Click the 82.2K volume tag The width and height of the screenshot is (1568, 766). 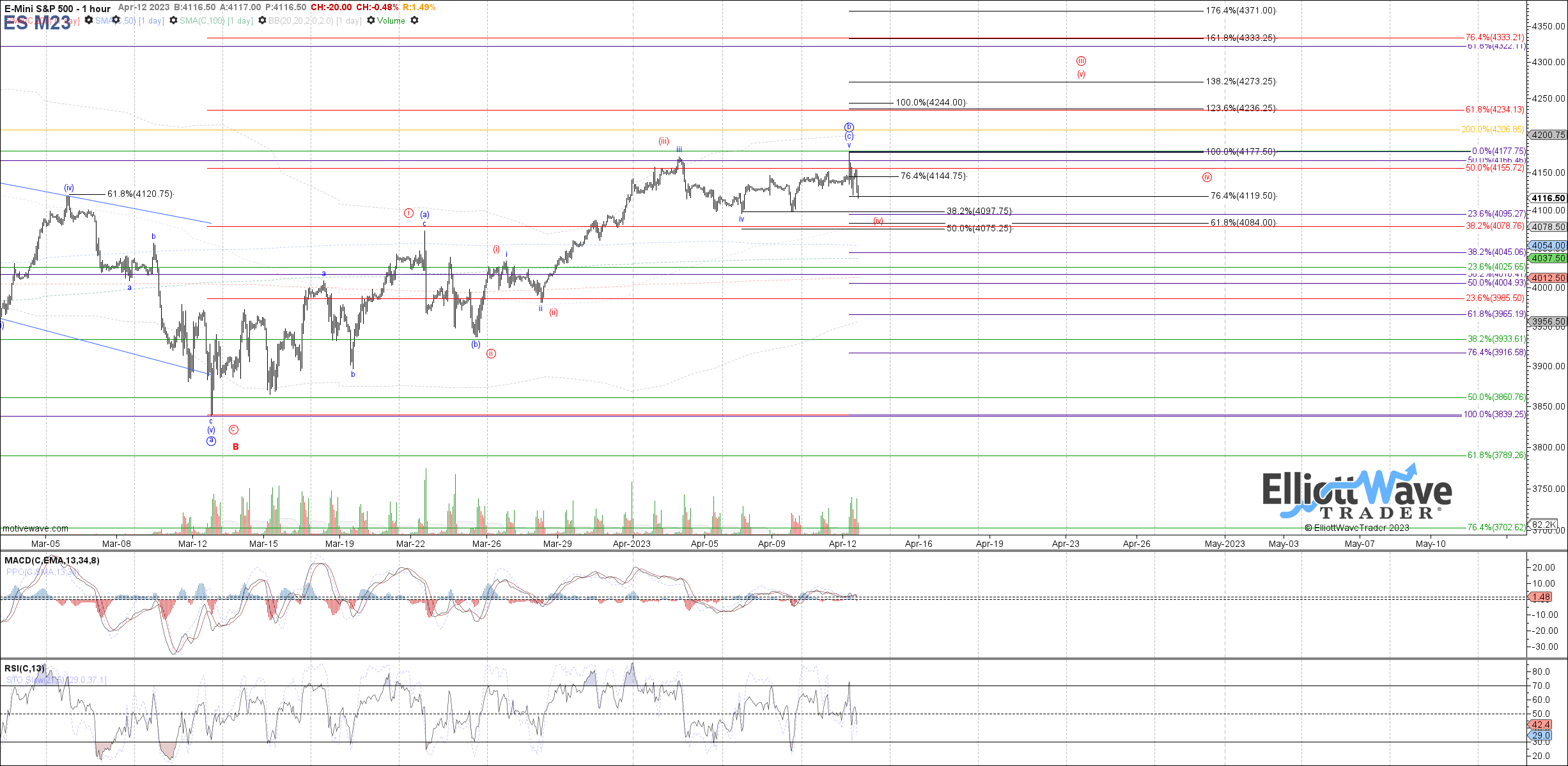pos(1544,525)
